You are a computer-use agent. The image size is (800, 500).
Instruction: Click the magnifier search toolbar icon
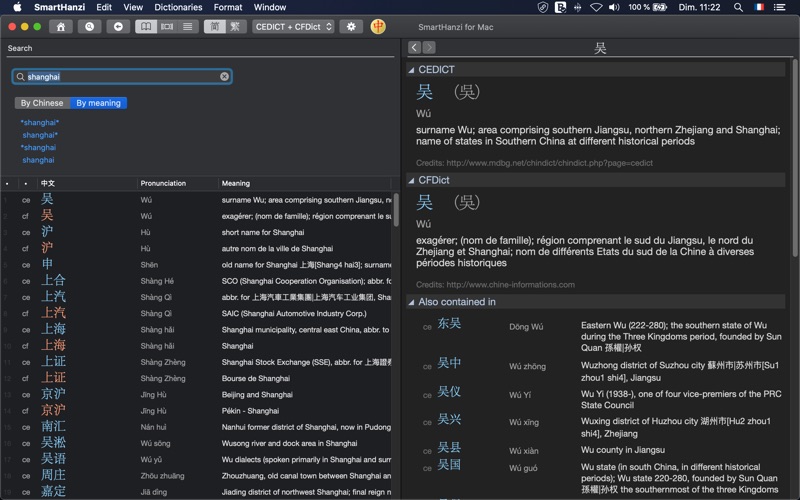pyautogui.click(x=90, y=26)
